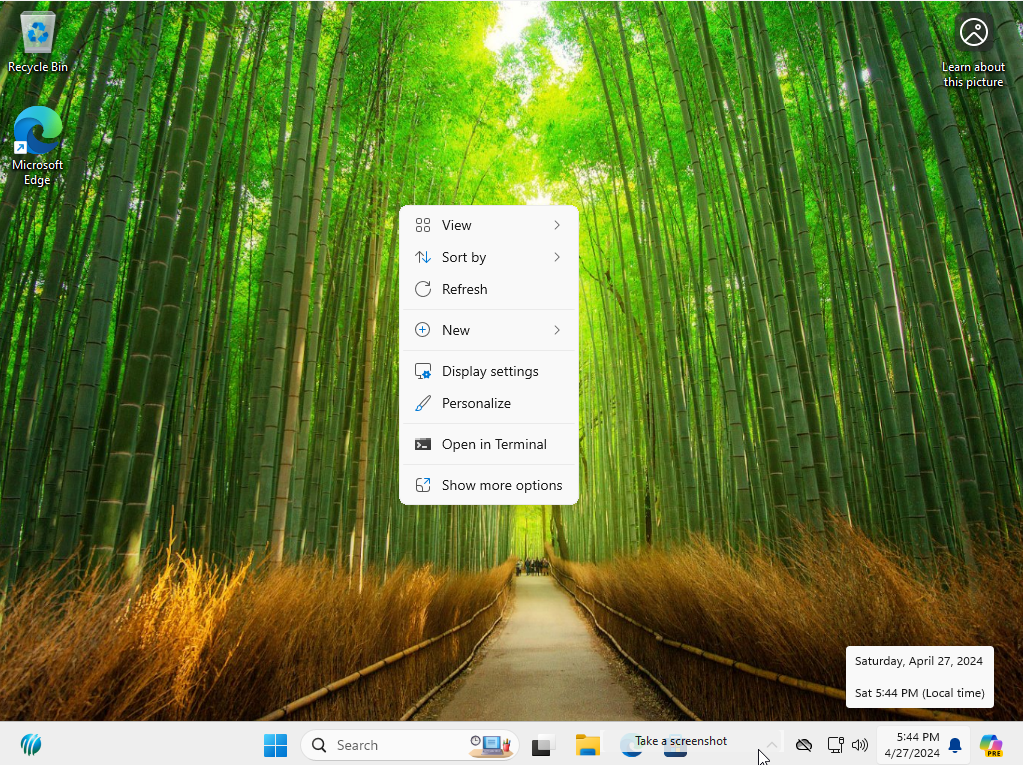The width and height of the screenshot is (1023, 765).
Task: Open File Explorer from the taskbar
Action: 587,745
